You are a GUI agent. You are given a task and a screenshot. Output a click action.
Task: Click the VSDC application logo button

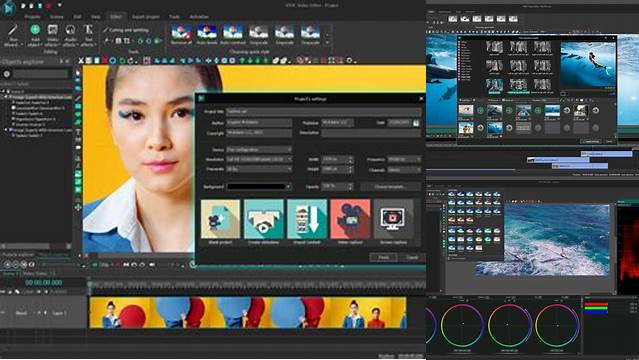click(x=8, y=8)
